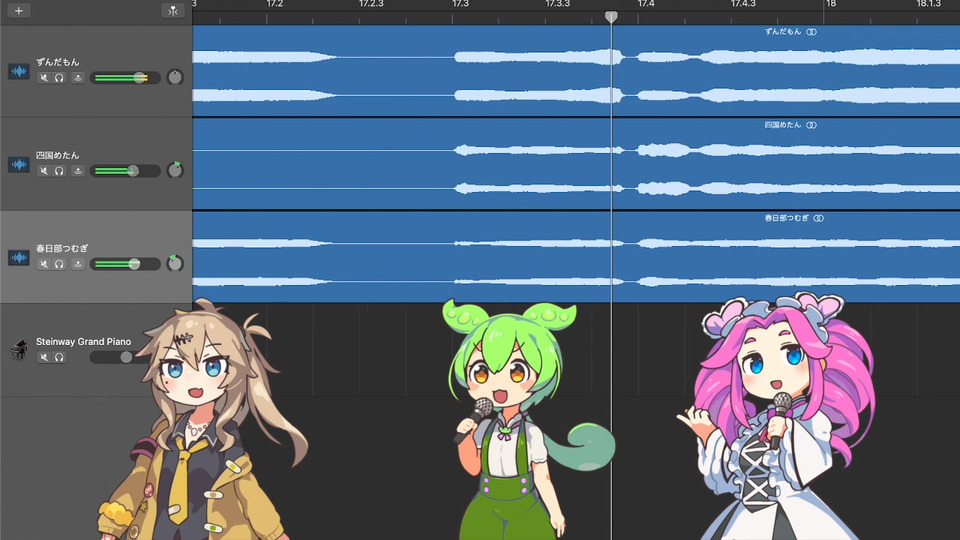Image resolution: width=960 pixels, height=540 pixels.
Task: Select the 春日部つむぎ track name
Action: click(62, 248)
